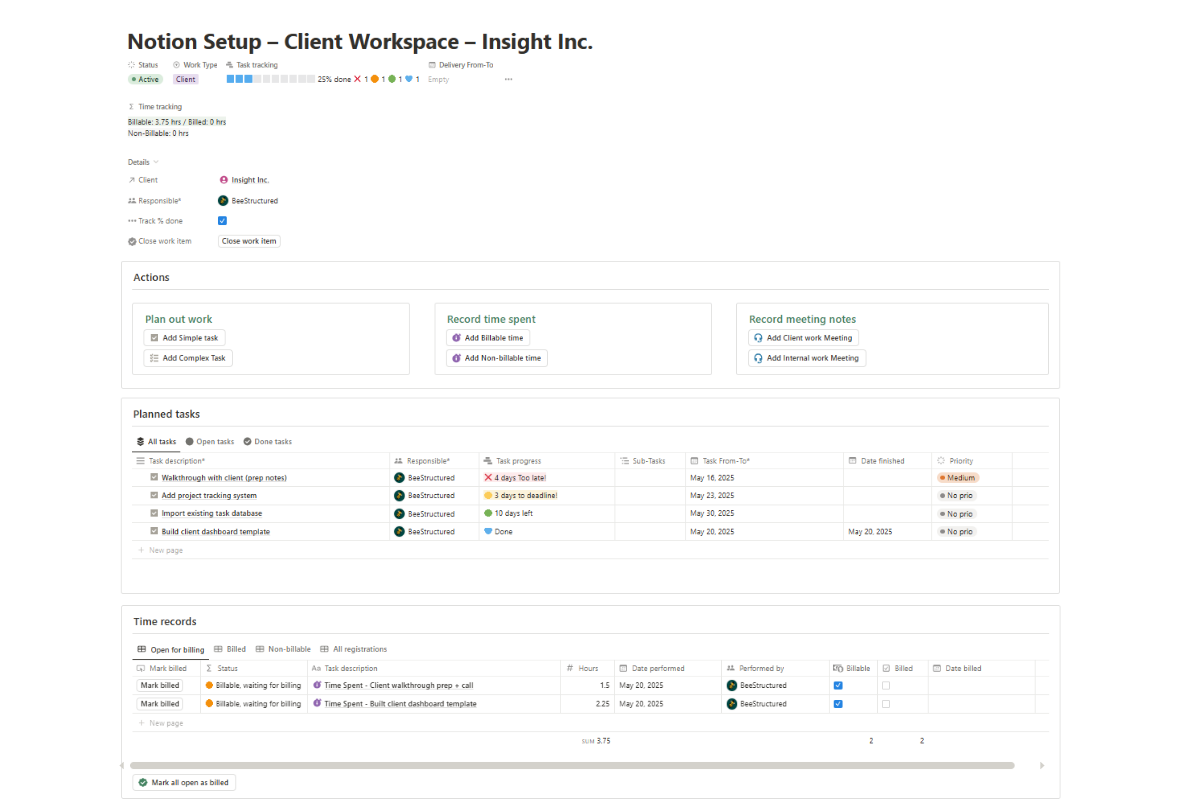The width and height of the screenshot is (1200, 800).
Task: Click the checklist icon on Add Complex Task
Action: 154,358
